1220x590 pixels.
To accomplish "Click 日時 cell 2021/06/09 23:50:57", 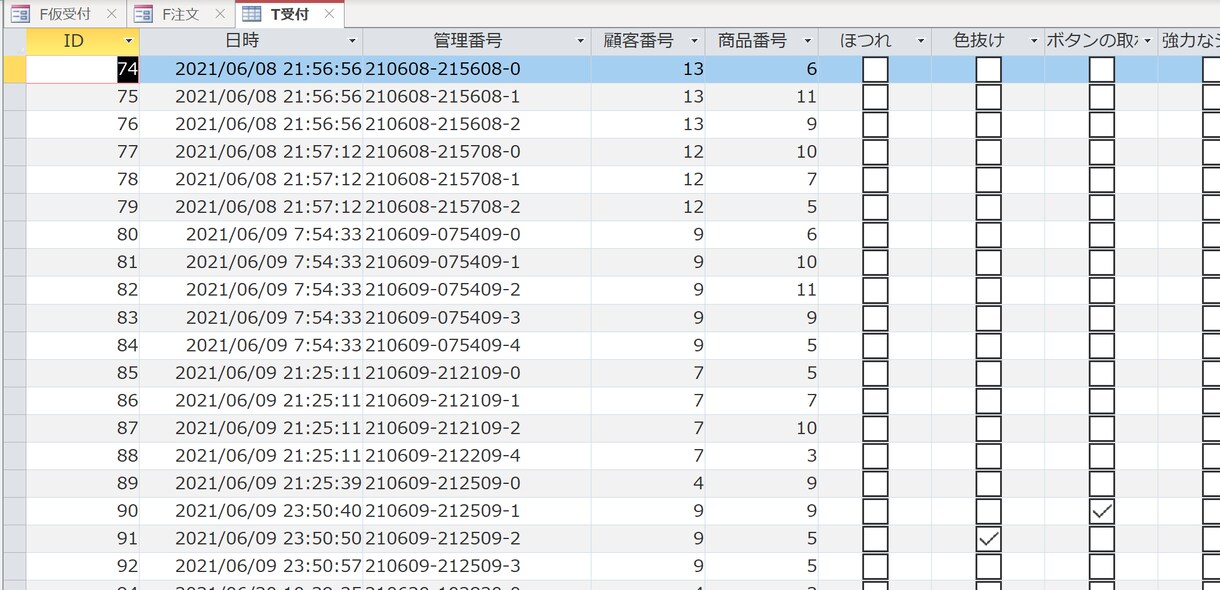I will pos(251,566).
